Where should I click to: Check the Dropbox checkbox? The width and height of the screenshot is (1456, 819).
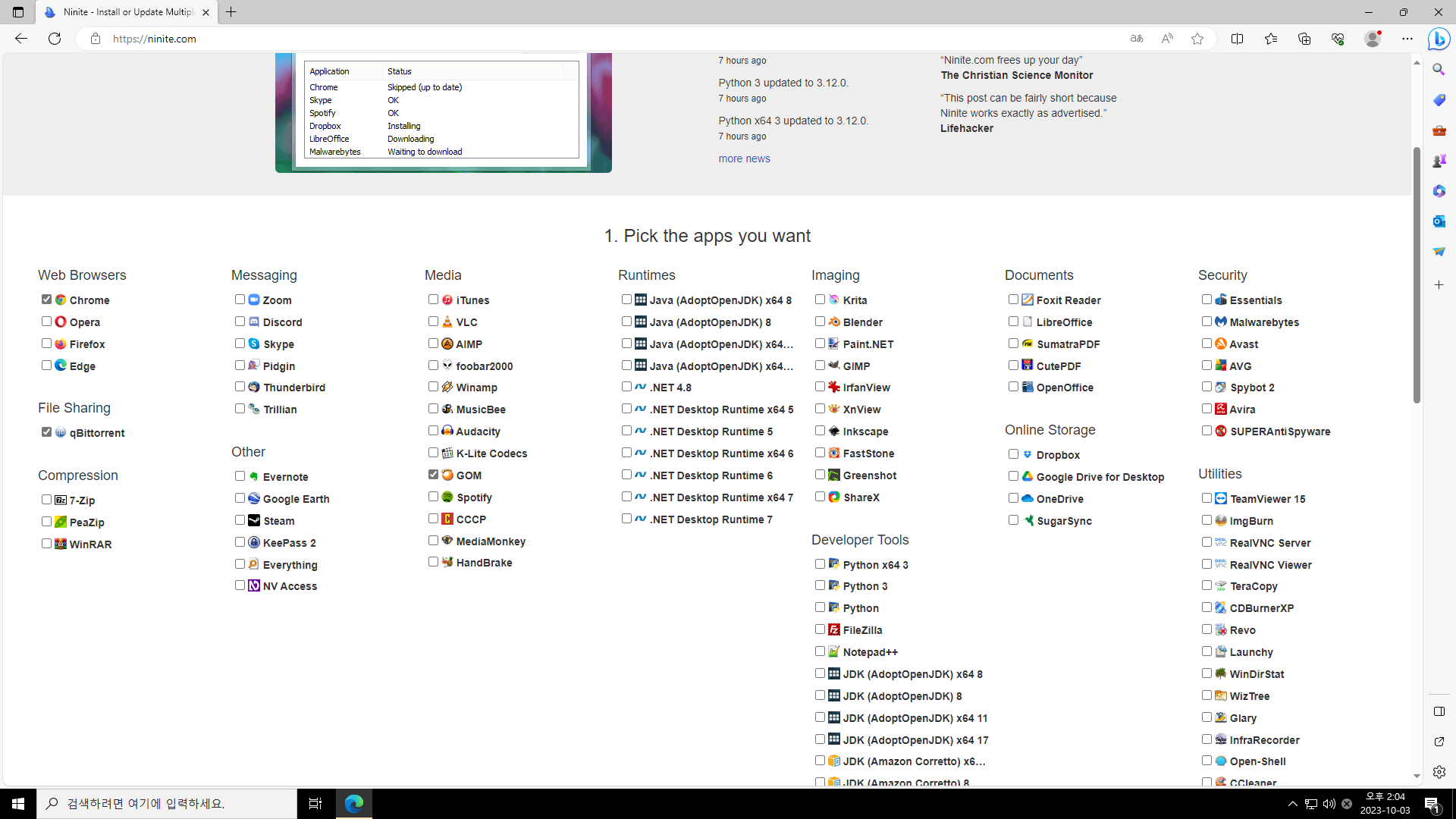click(x=1014, y=454)
